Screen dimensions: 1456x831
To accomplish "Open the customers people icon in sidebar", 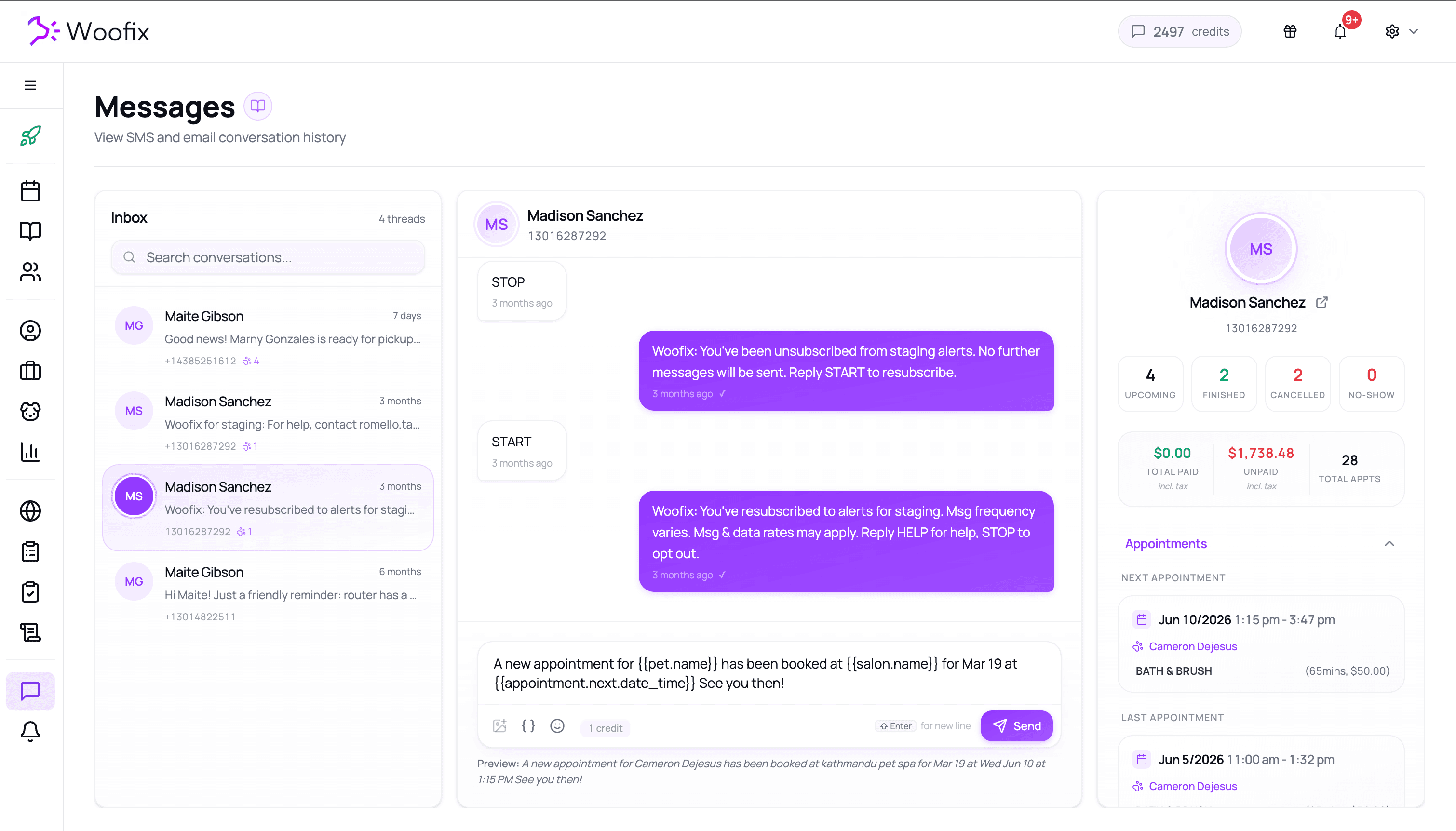I will (x=30, y=272).
